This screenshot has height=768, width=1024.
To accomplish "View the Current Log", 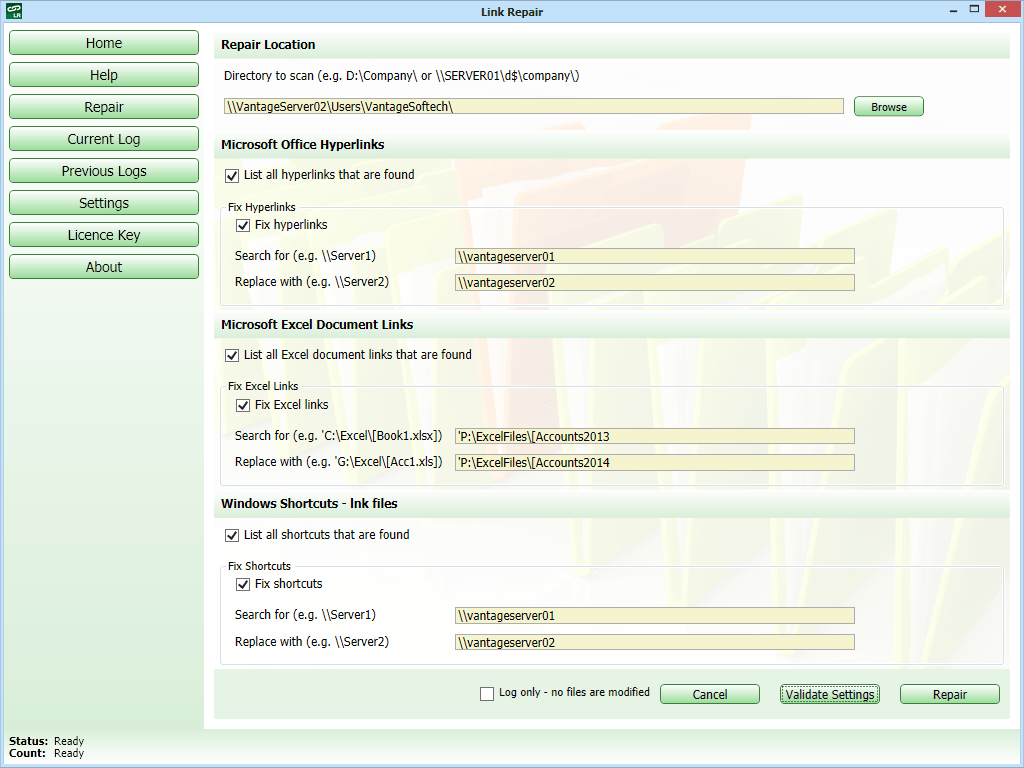I will click(x=103, y=138).
